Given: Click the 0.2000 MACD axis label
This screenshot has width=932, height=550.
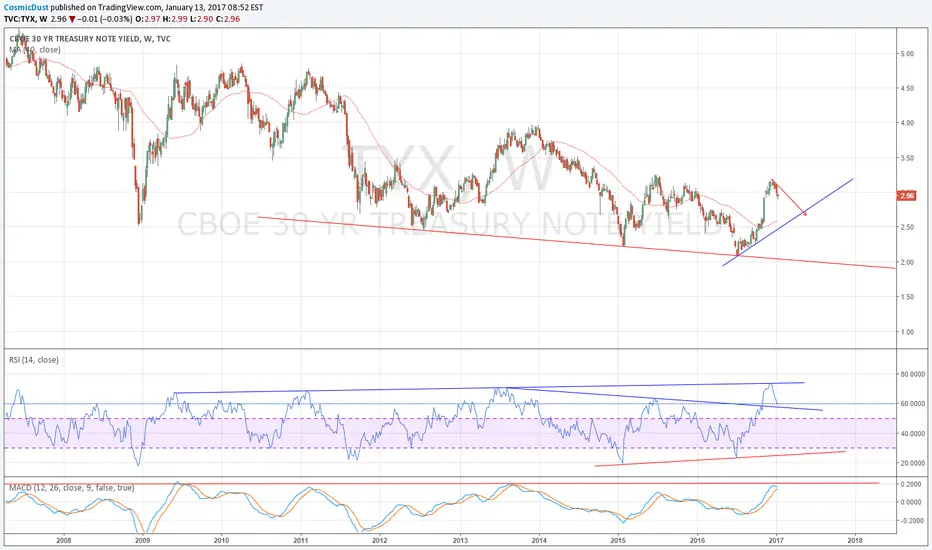Looking at the screenshot, I should click(x=911, y=485).
